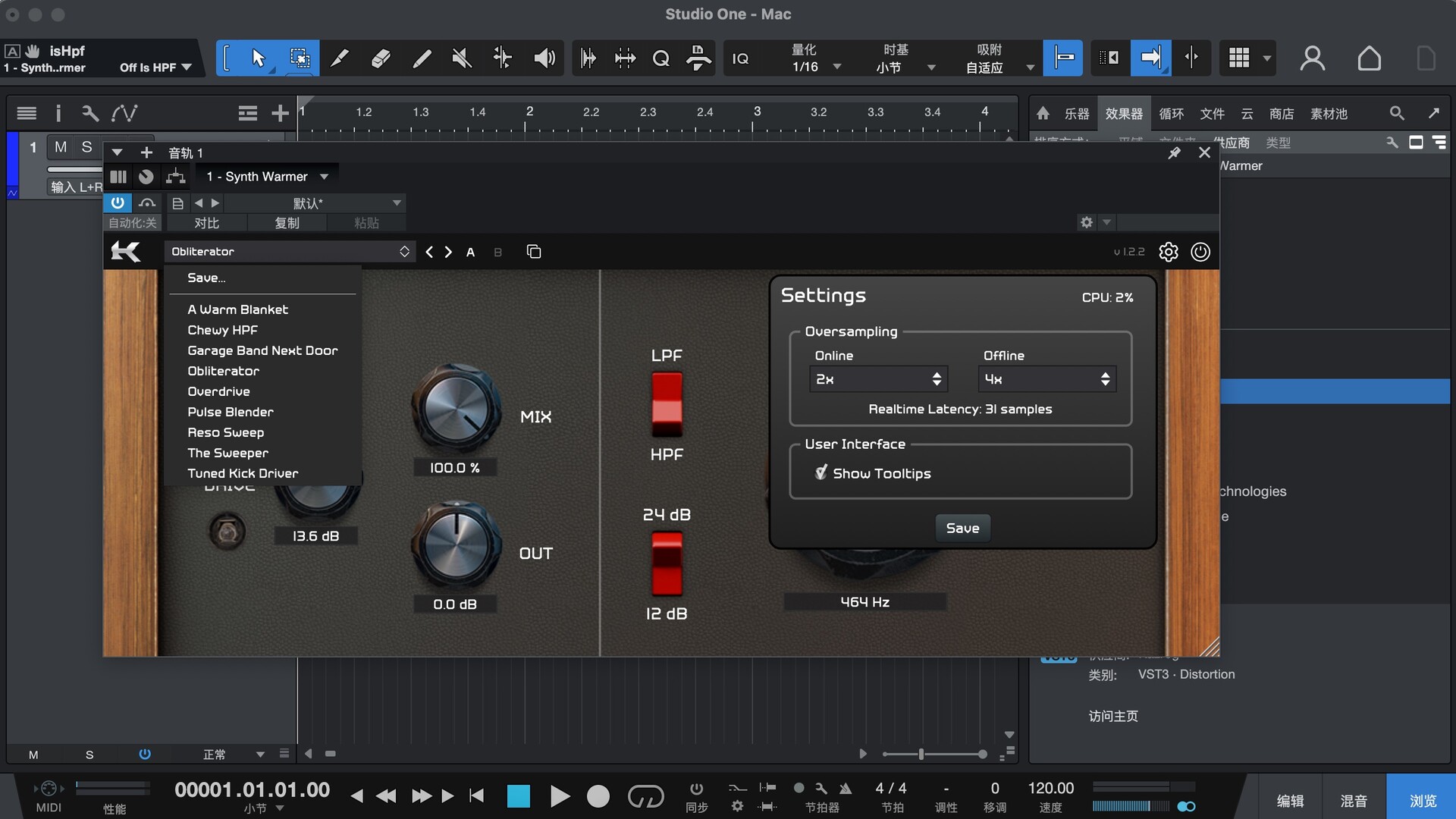Toggle the 24 dB/12 dB slope switch
Screen dimensions: 1456x819
[x=667, y=563]
